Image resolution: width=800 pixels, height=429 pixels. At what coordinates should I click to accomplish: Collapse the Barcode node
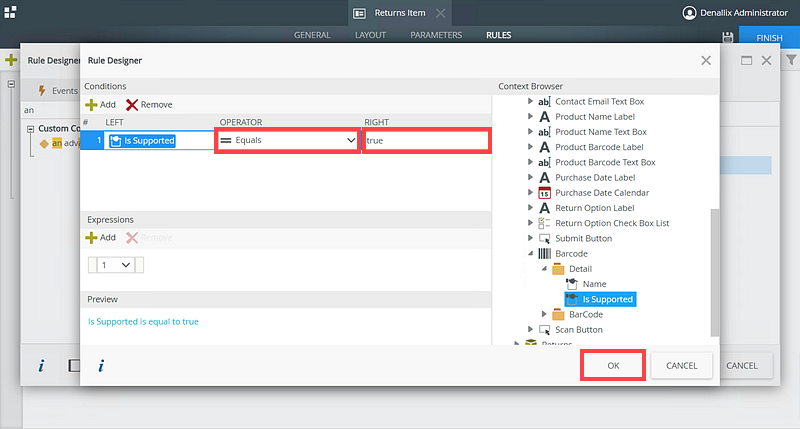tap(530, 253)
